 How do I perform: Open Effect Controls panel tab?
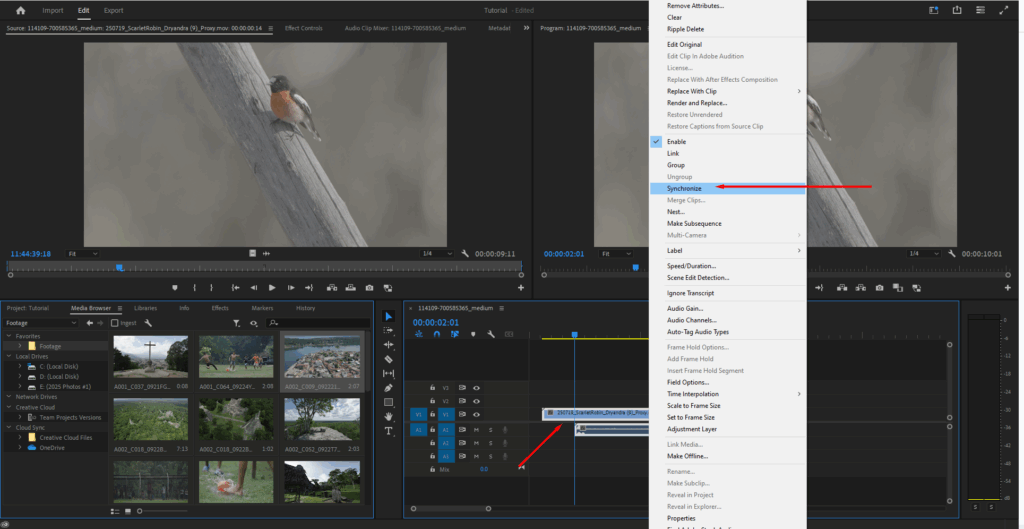[x=304, y=28]
